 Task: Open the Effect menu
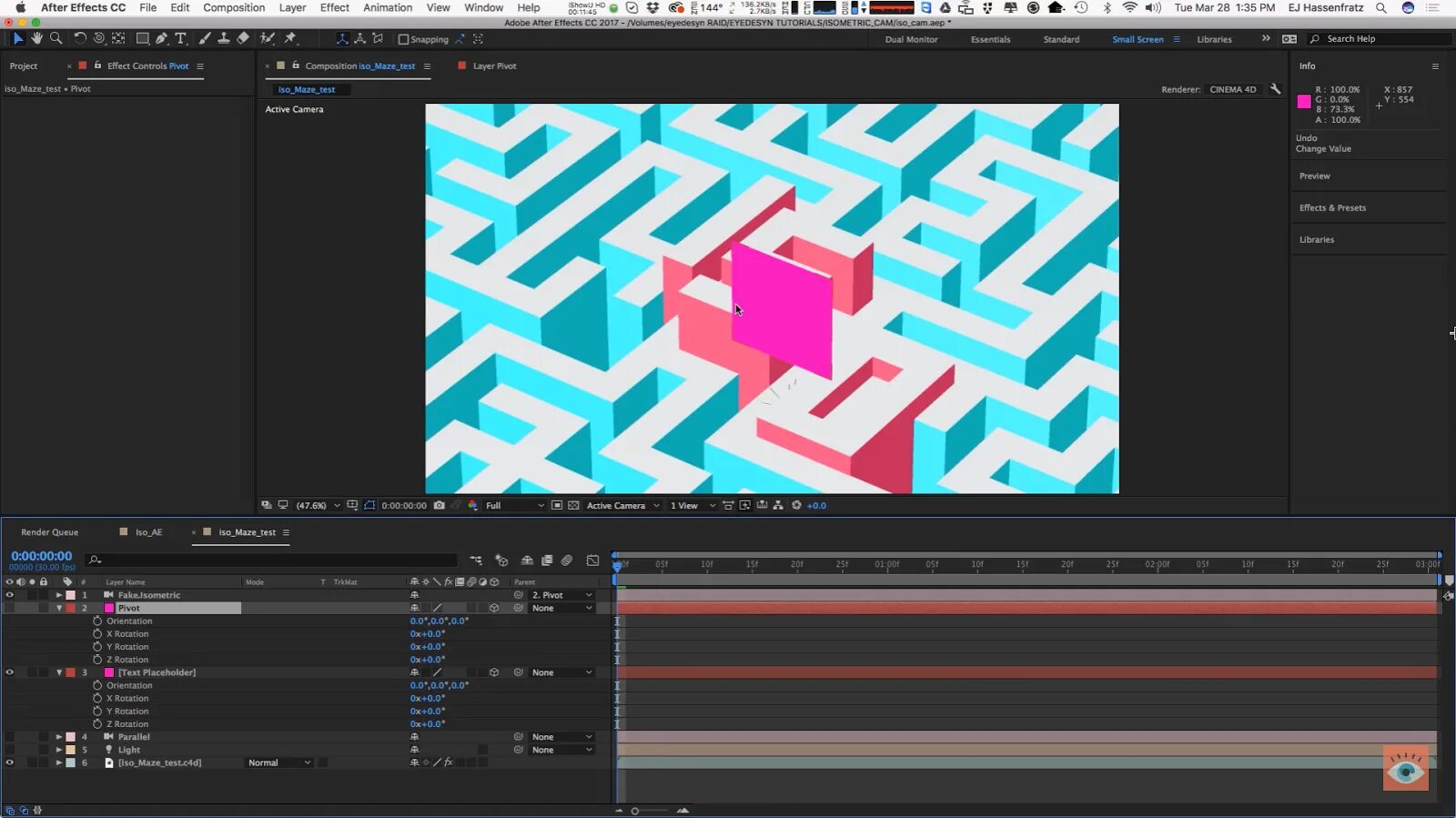tap(334, 7)
